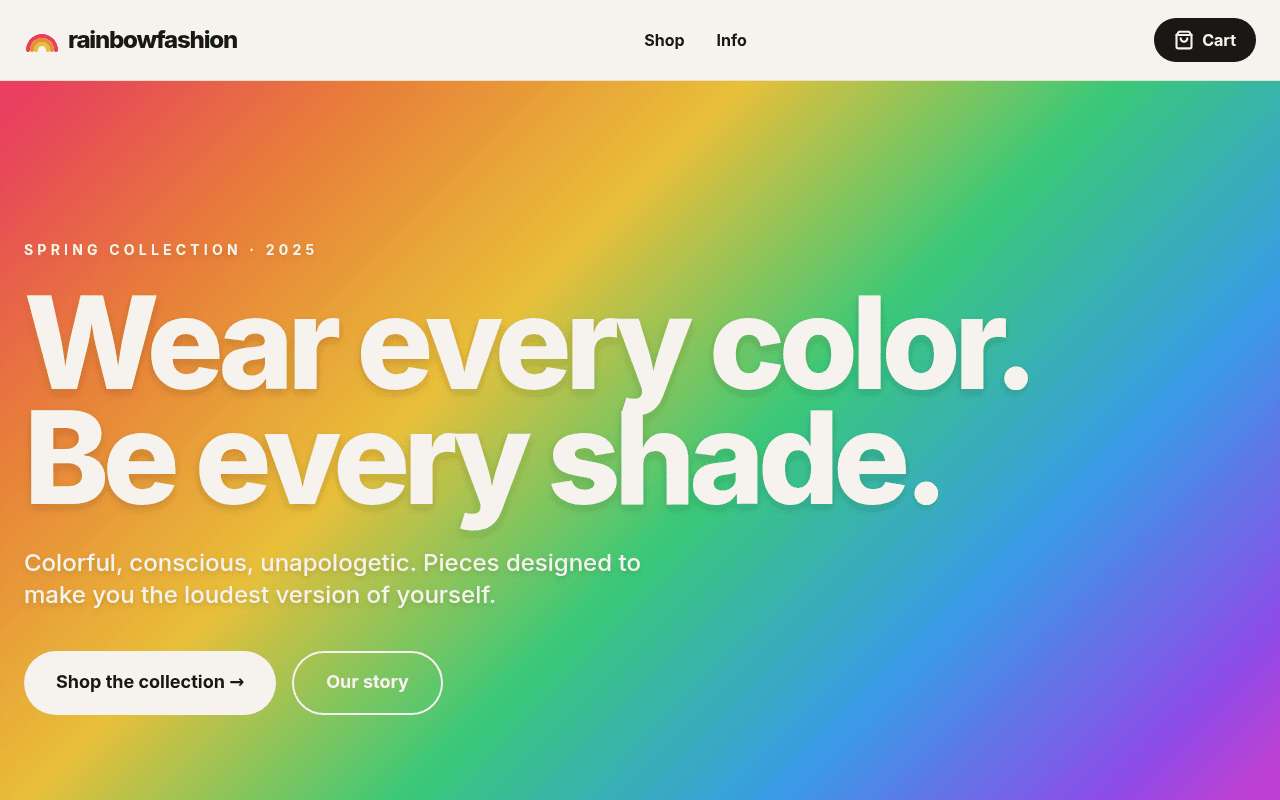Select the Our story button
Image resolution: width=1280 pixels, height=800 pixels.
367,683
